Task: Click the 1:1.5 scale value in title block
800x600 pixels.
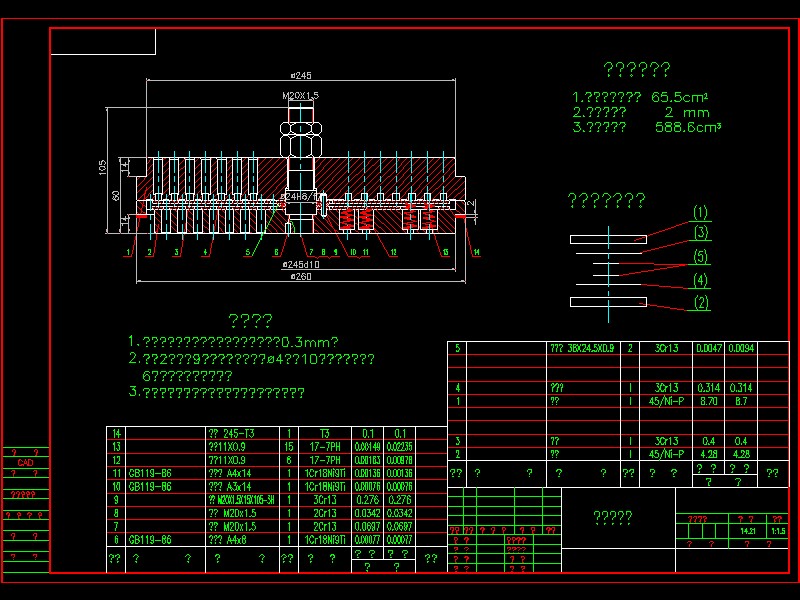Action: (778, 532)
